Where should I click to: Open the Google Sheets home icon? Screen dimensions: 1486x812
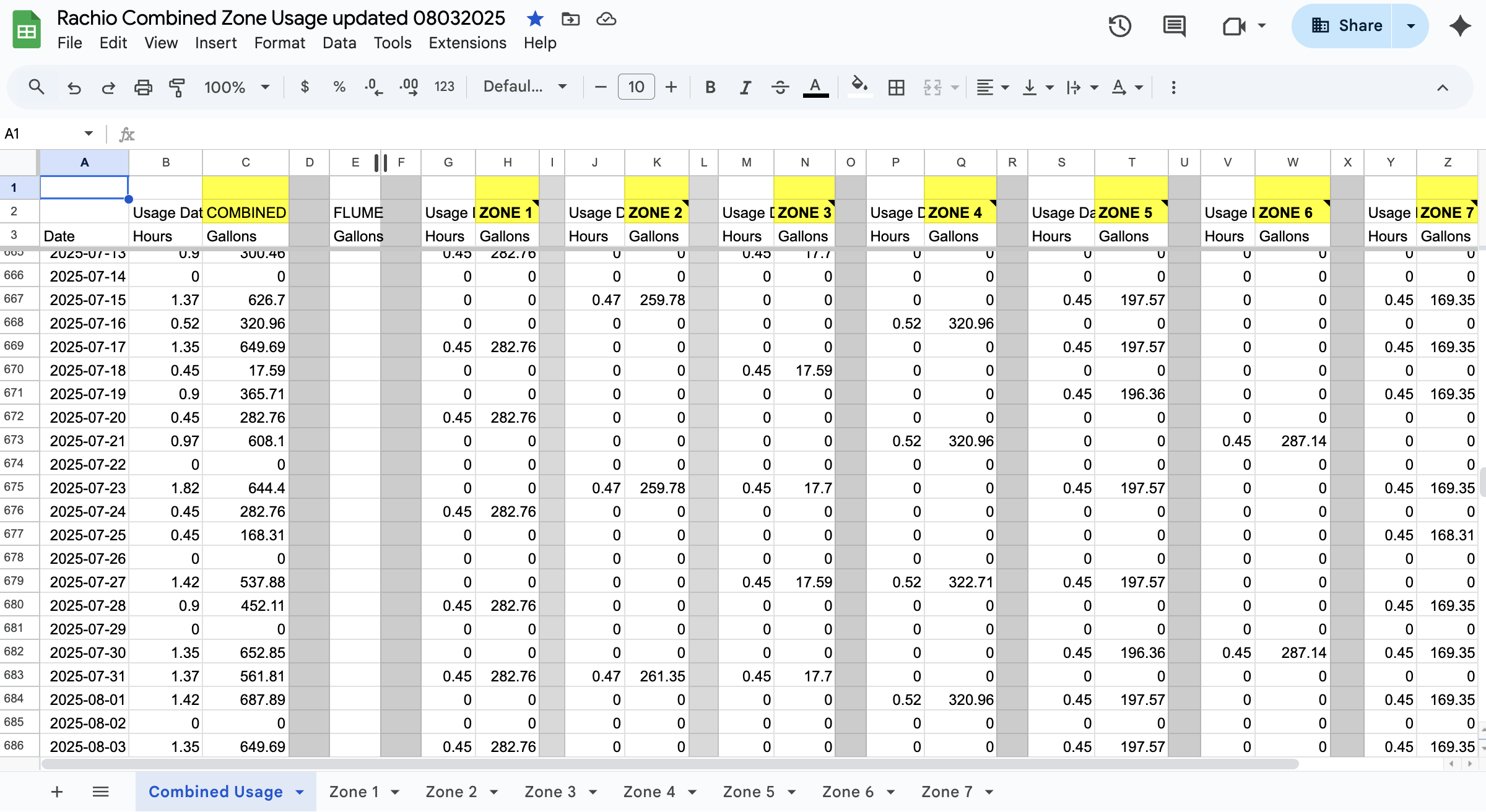click(x=27, y=29)
